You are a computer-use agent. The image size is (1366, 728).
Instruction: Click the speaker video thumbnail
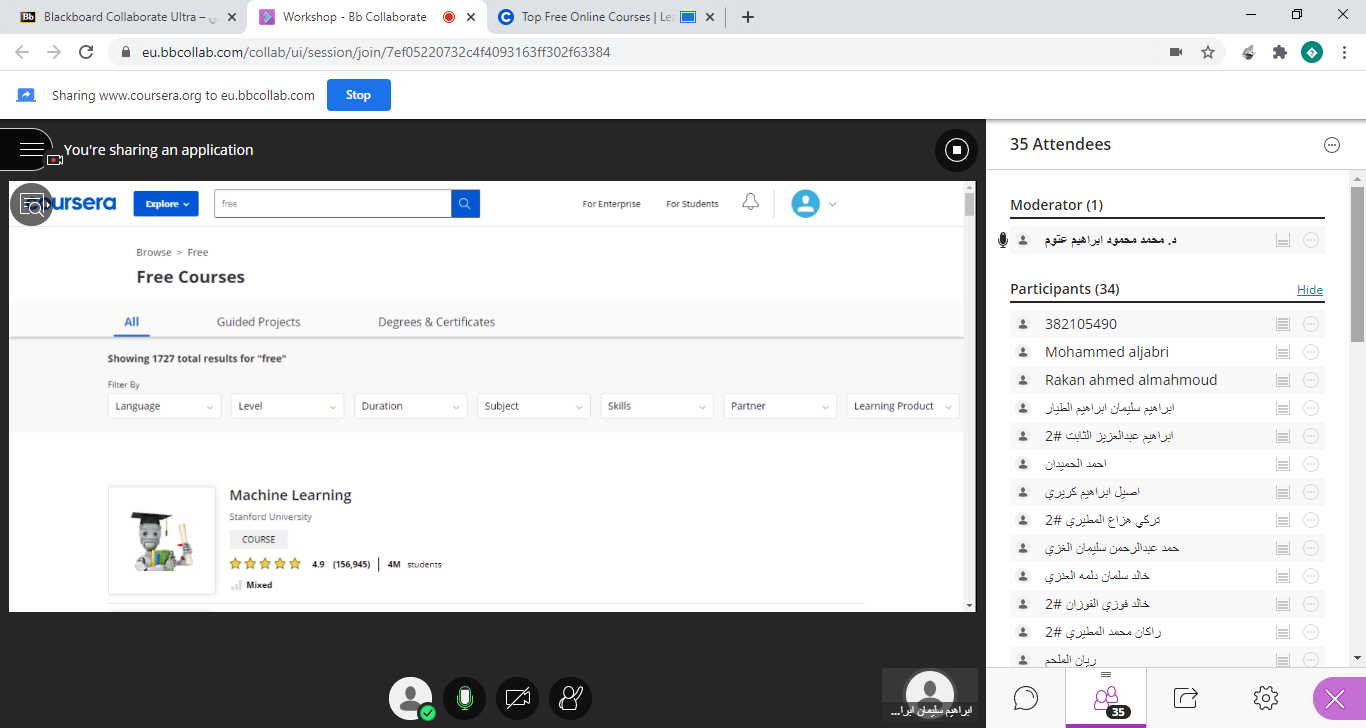pyautogui.click(x=930, y=695)
